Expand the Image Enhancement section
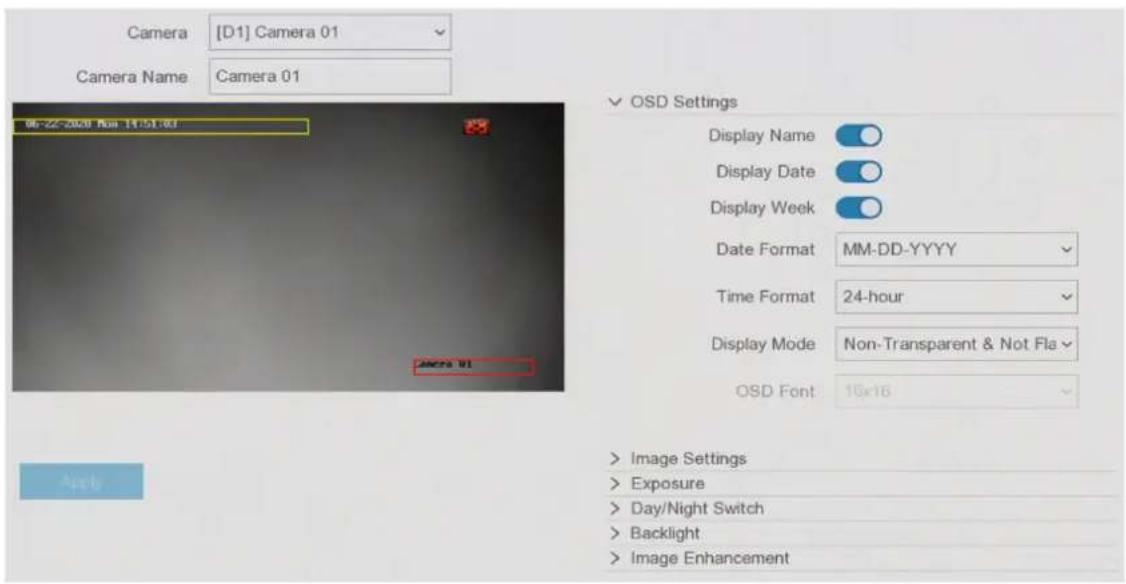Screen dimensions: 1126x584 [699, 558]
